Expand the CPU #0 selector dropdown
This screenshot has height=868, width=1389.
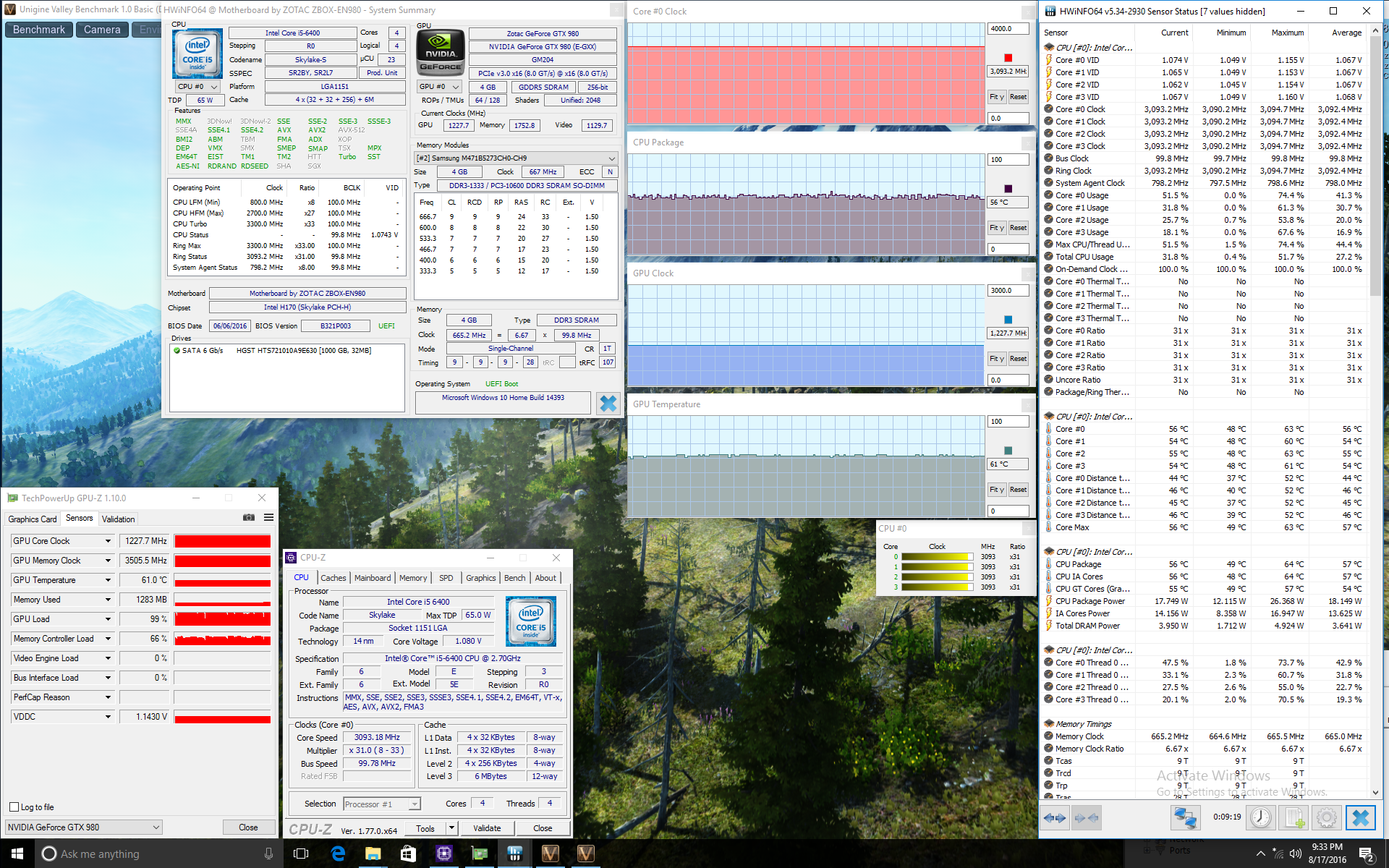tap(197, 86)
